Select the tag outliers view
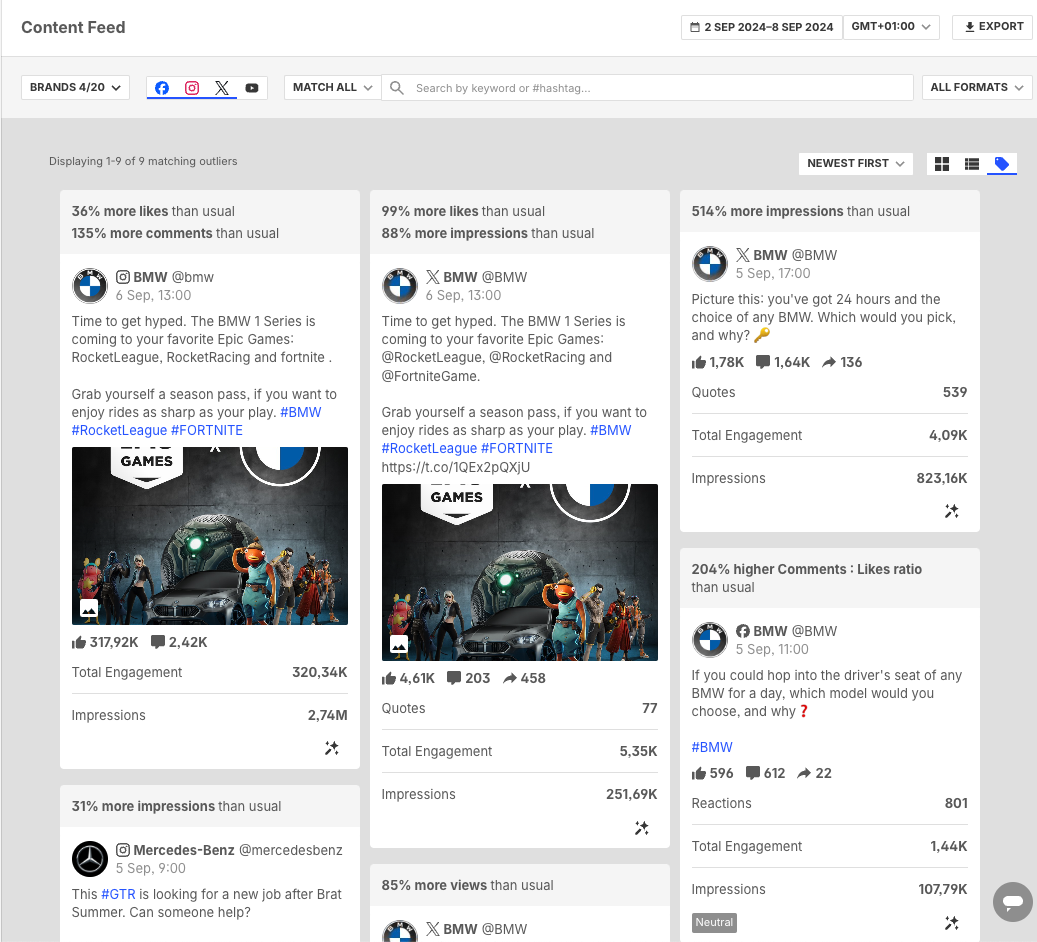 pyautogui.click(x=1002, y=164)
